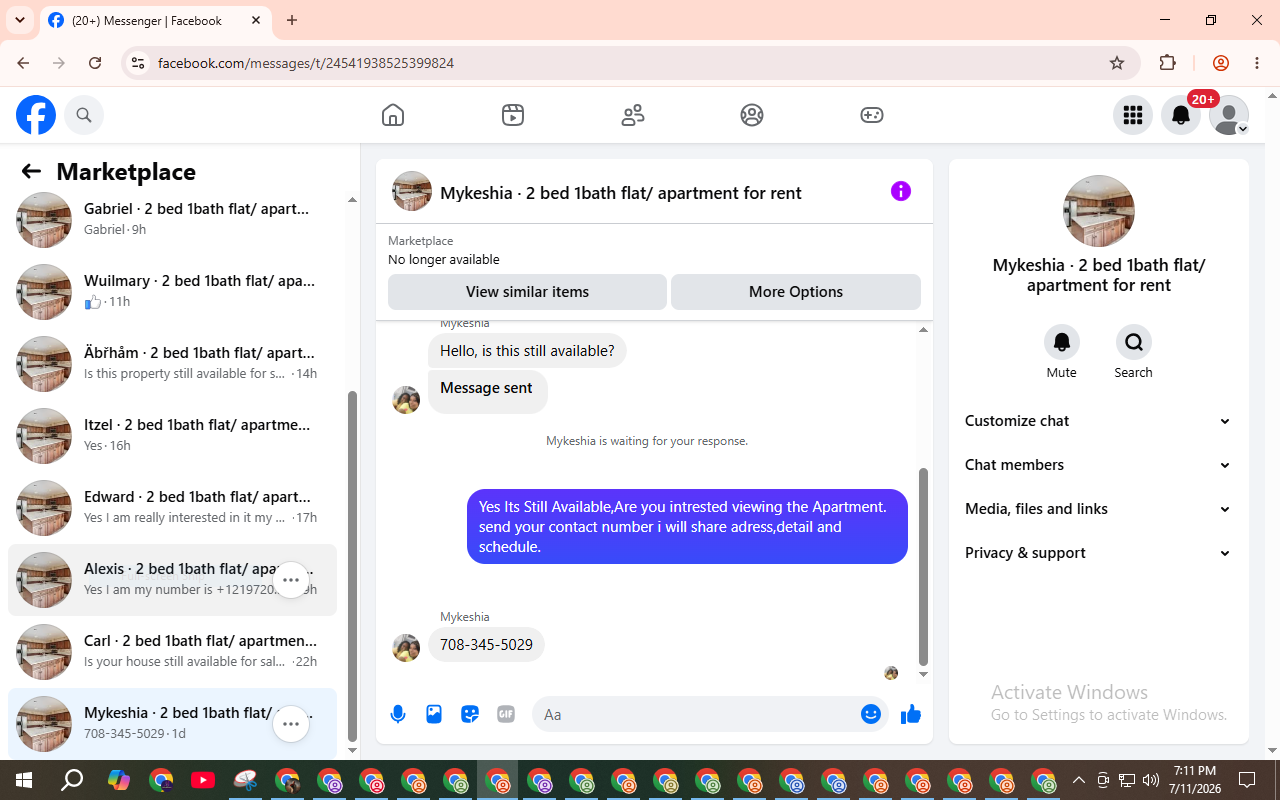Screen dimensions: 1280x800
Task: View site information icon in address bar
Action: (139, 63)
